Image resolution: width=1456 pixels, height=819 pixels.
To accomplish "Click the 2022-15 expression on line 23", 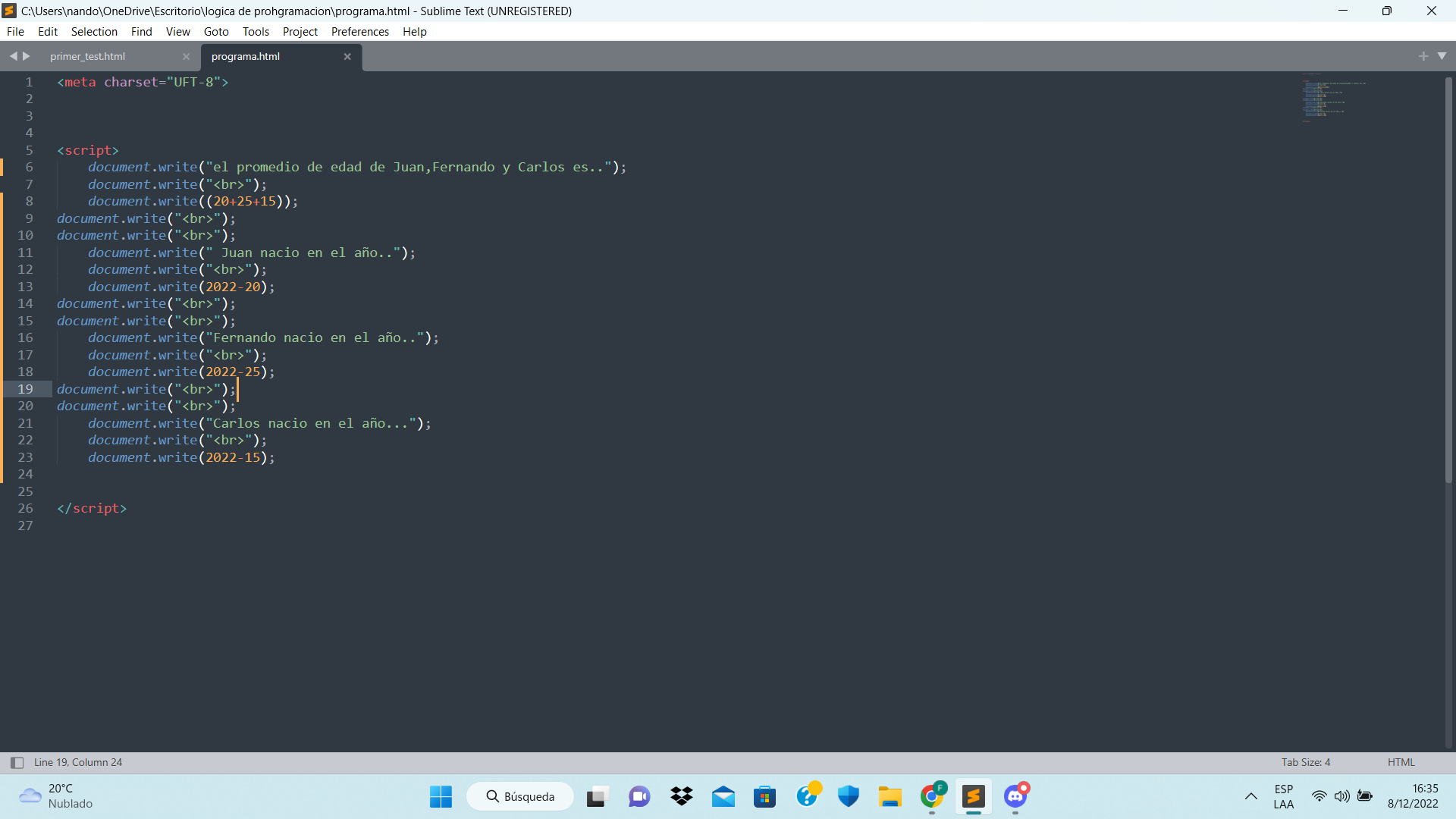I will [233, 457].
